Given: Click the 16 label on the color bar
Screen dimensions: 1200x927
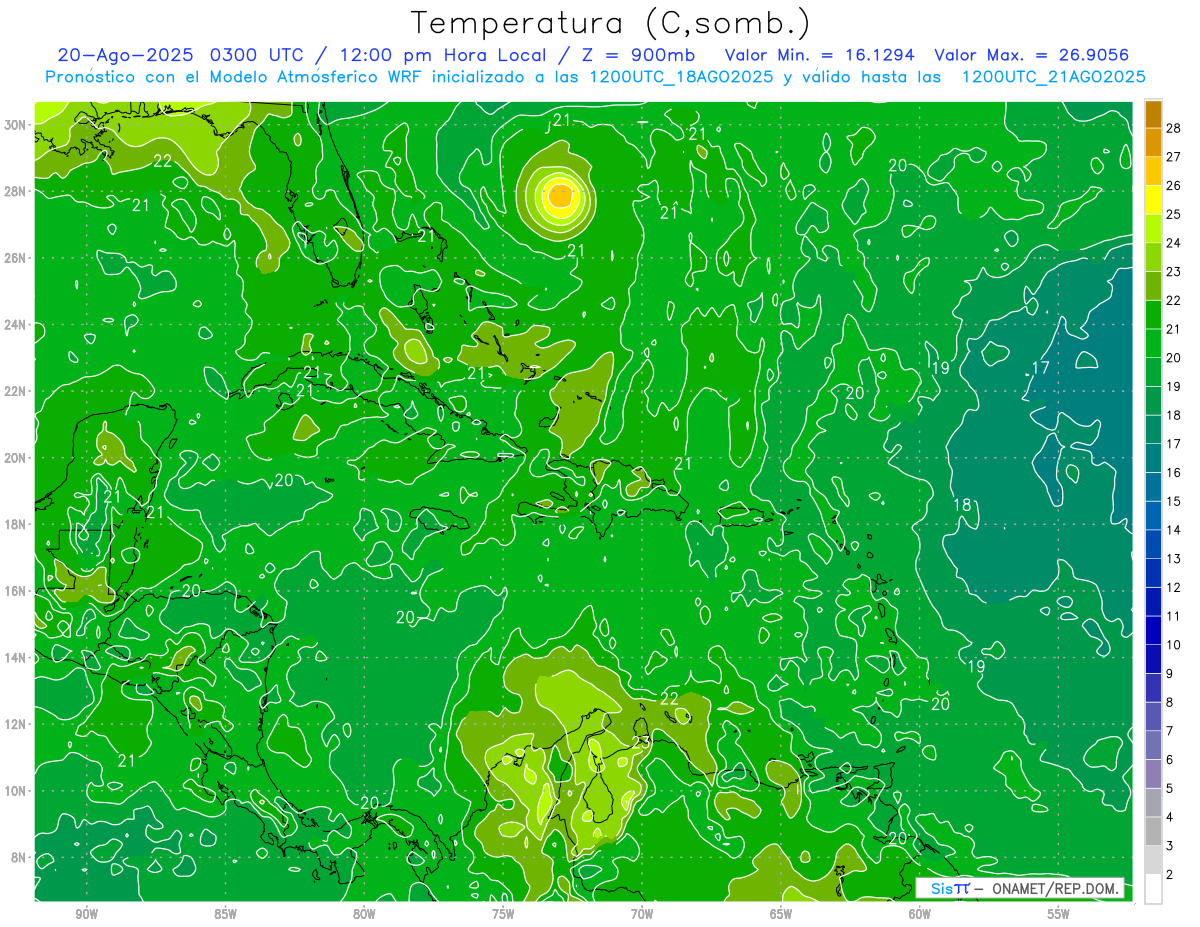Looking at the screenshot, I should point(1174,472).
